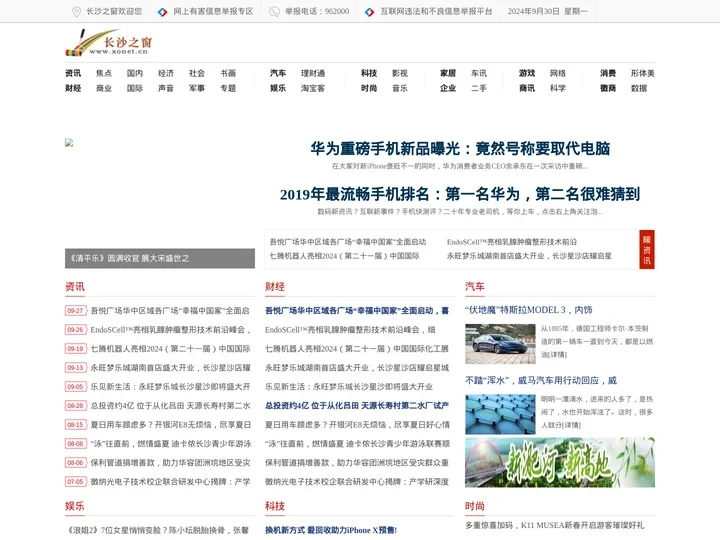Open the 微商 navigation item

pos(608,88)
